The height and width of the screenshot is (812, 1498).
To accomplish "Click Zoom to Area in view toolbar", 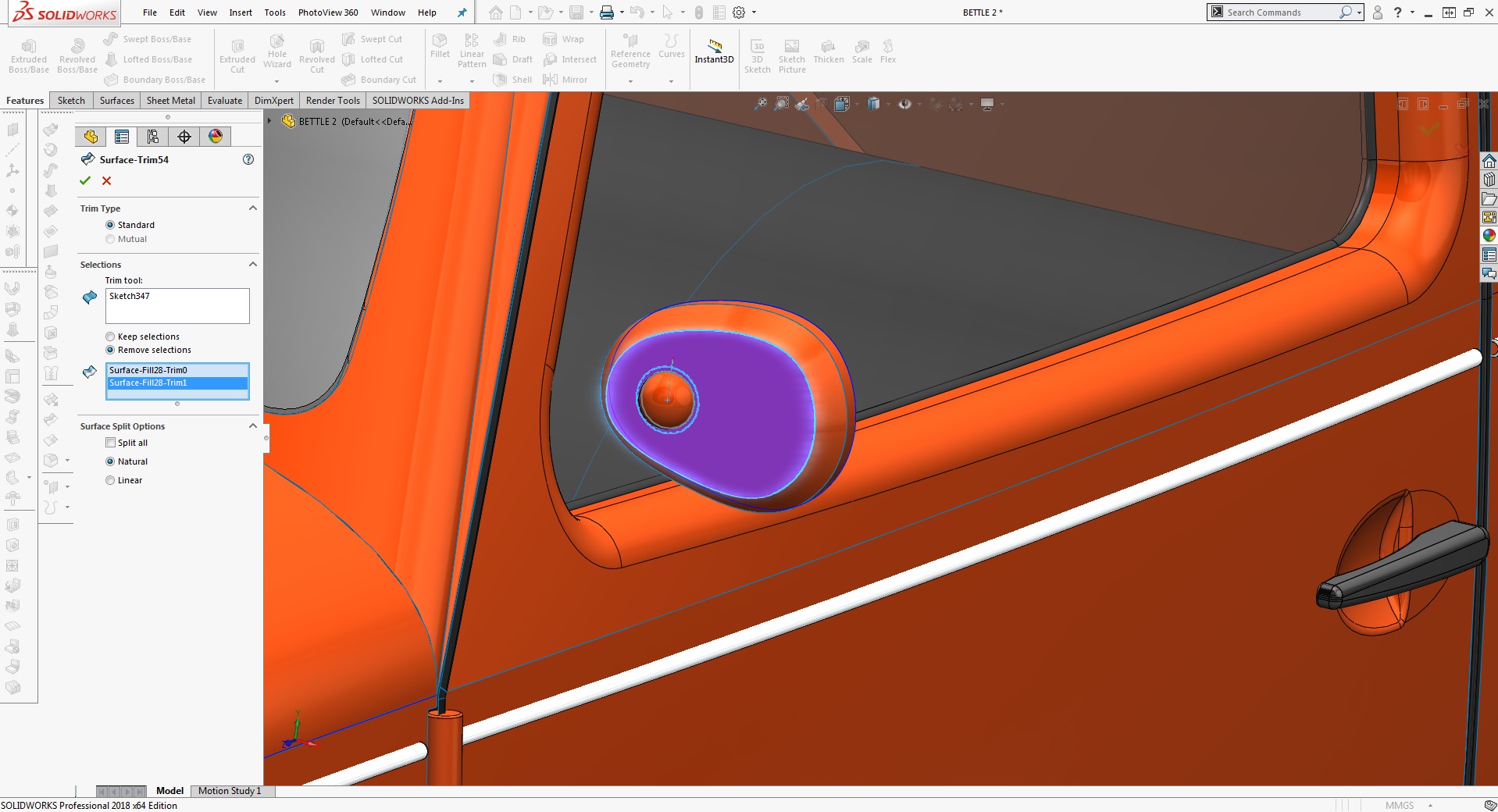I will click(781, 104).
